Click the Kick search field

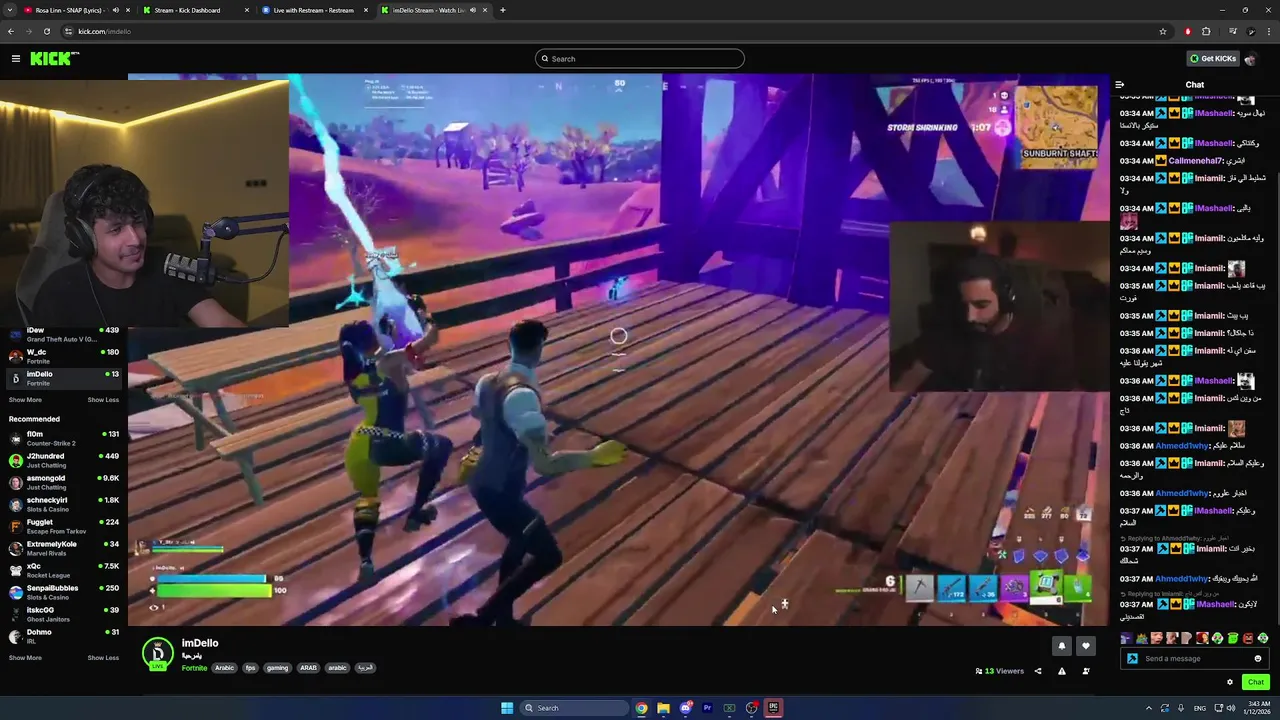point(640,59)
